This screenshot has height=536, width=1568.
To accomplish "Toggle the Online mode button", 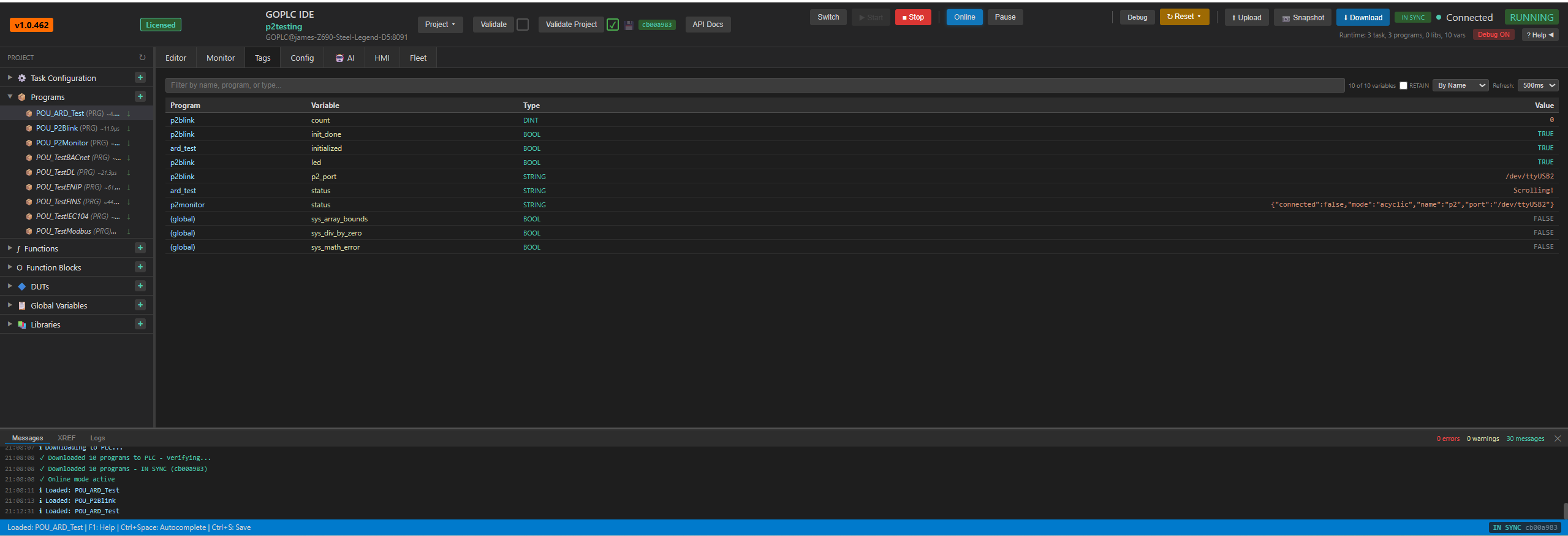I will 964,17.
